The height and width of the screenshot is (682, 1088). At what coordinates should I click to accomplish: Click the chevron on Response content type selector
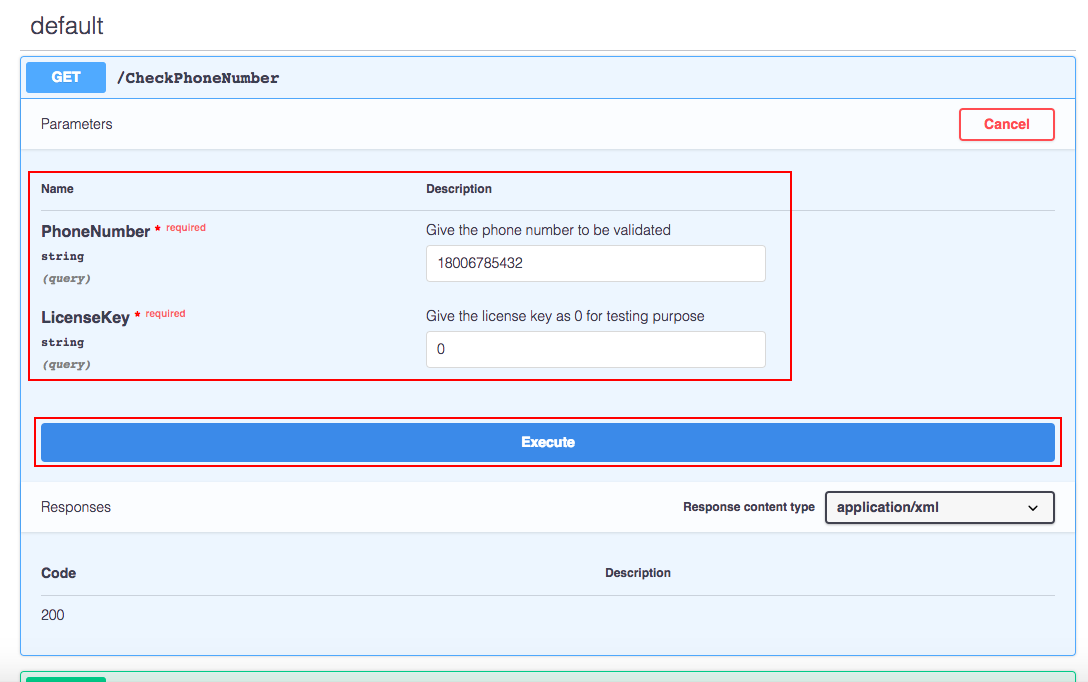coord(1035,507)
